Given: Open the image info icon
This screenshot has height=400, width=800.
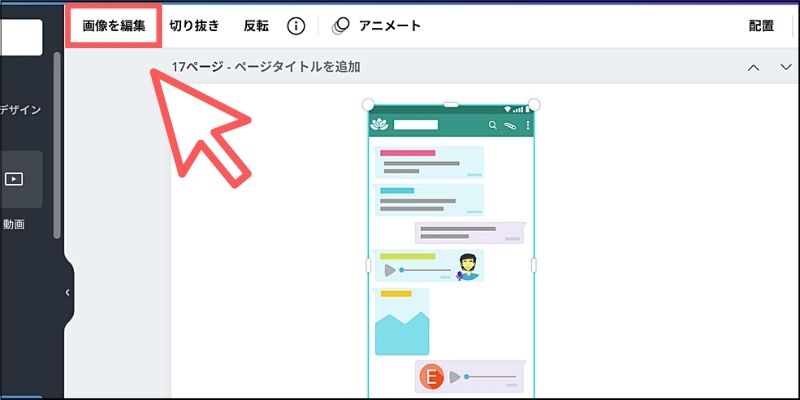Looking at the screenshot, I should tap(296, 26).
